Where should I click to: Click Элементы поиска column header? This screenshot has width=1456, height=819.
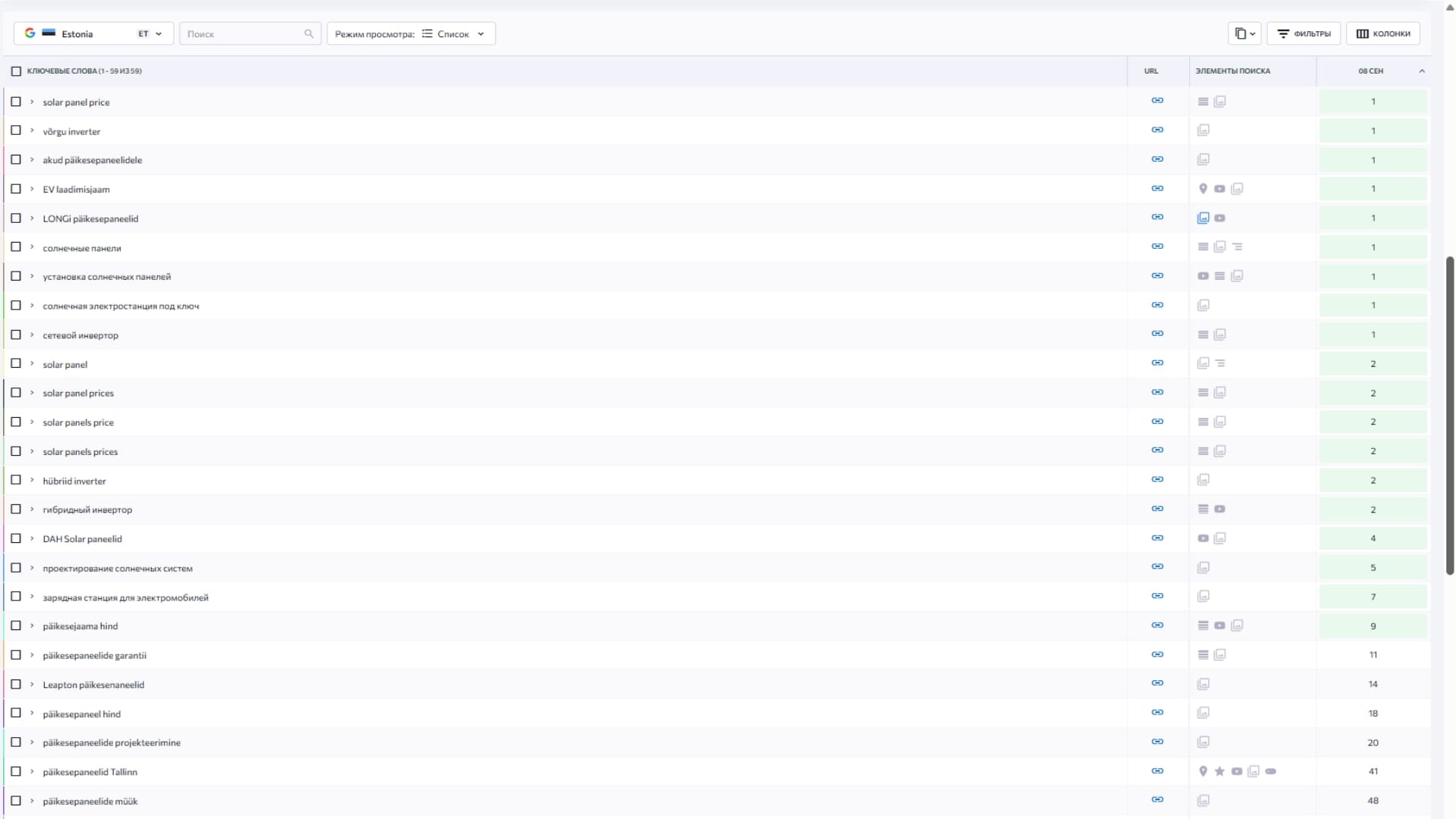[1233, 71]
